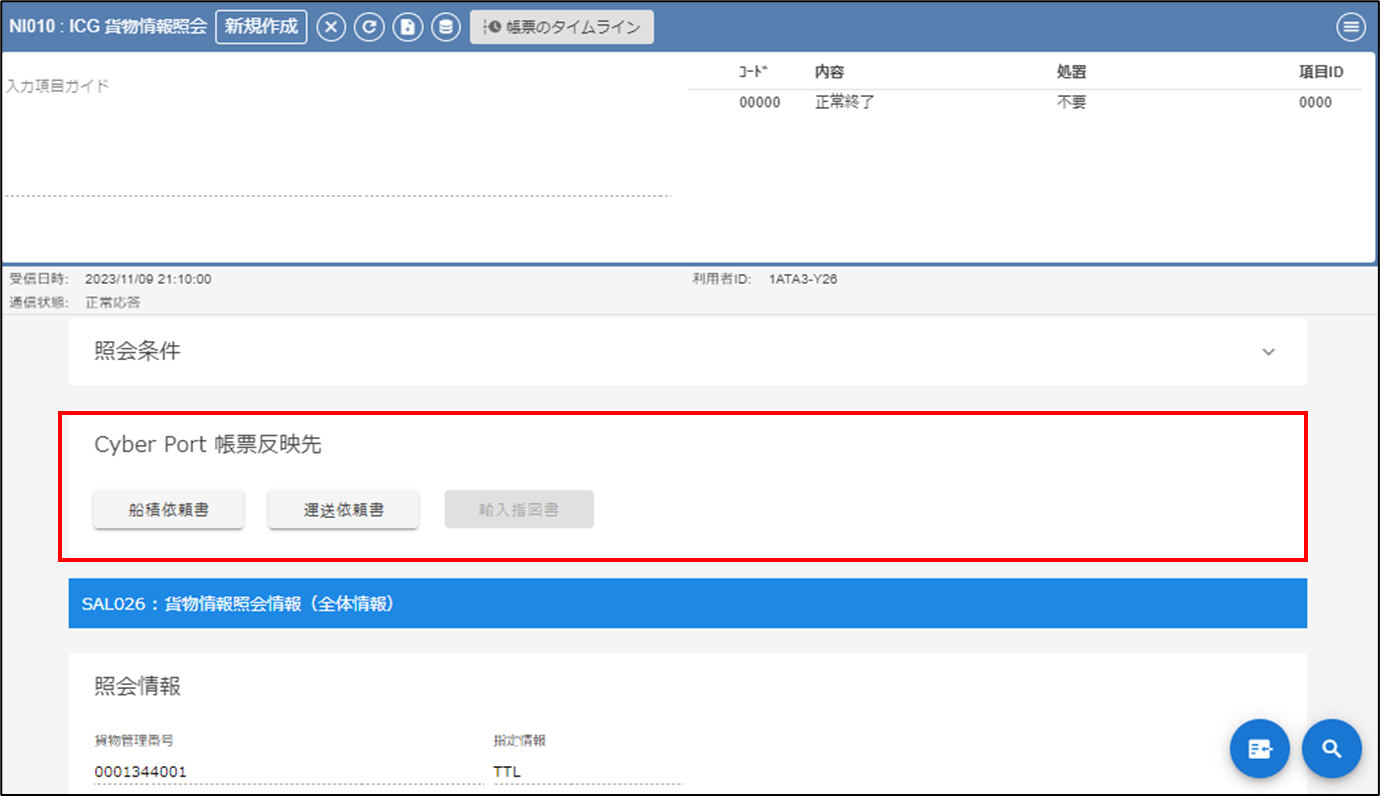Image resolution: width=1380 pixels, height=796 pixels.
Task: Open 帳票のタイムライン timeline
Action: [x=562, y=27]
